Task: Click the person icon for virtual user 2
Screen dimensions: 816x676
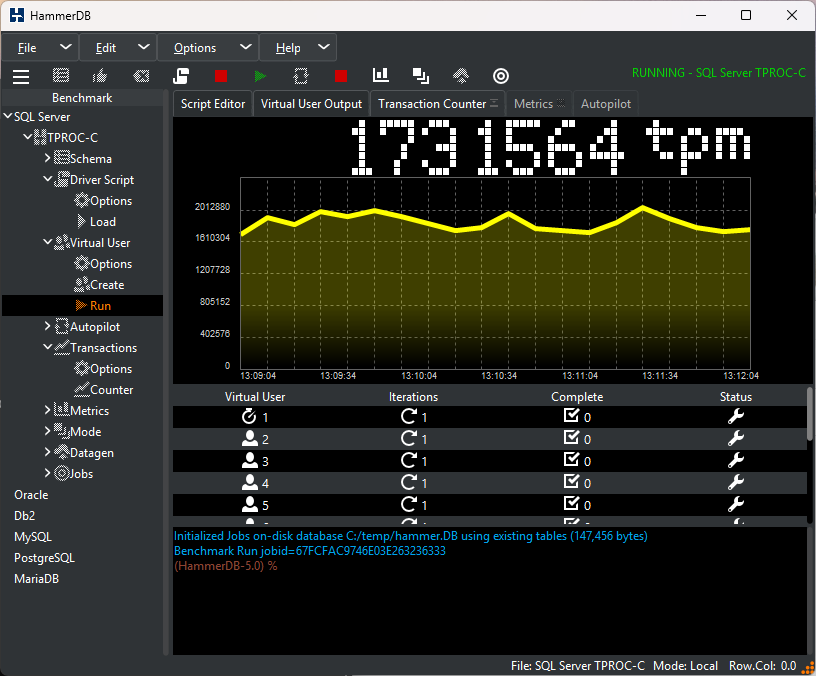Action: point(250,439)
